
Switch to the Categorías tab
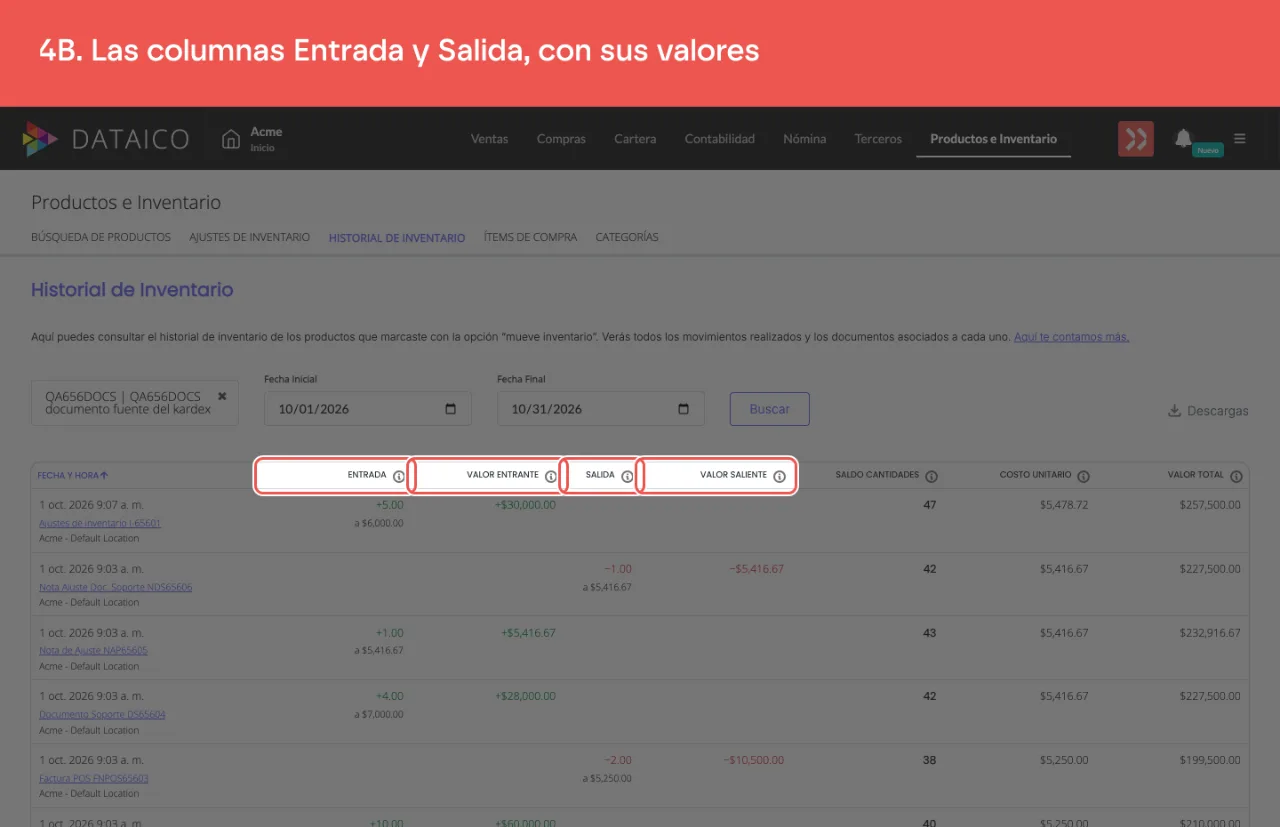627,238
